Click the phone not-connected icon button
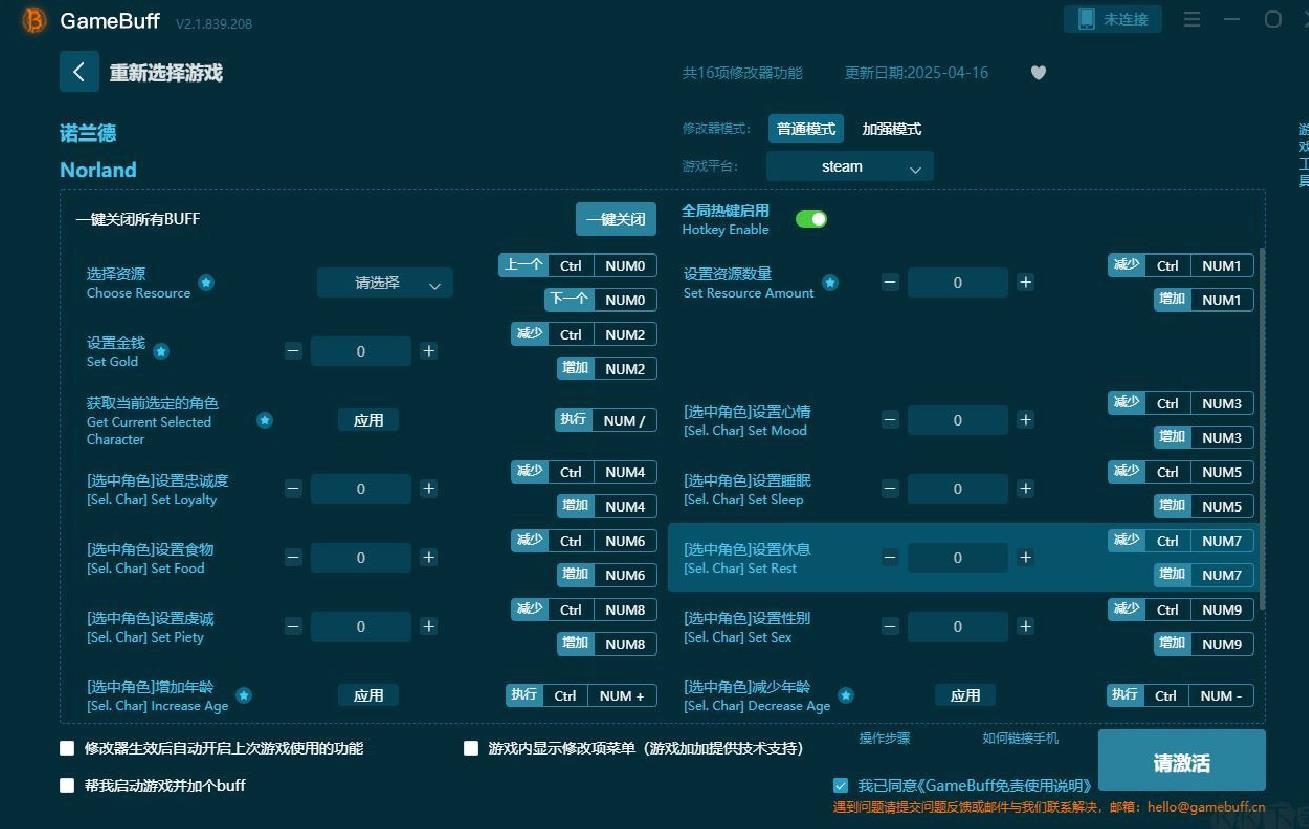Screen dimensions: 1309x829 click(x=1113, y=19)
